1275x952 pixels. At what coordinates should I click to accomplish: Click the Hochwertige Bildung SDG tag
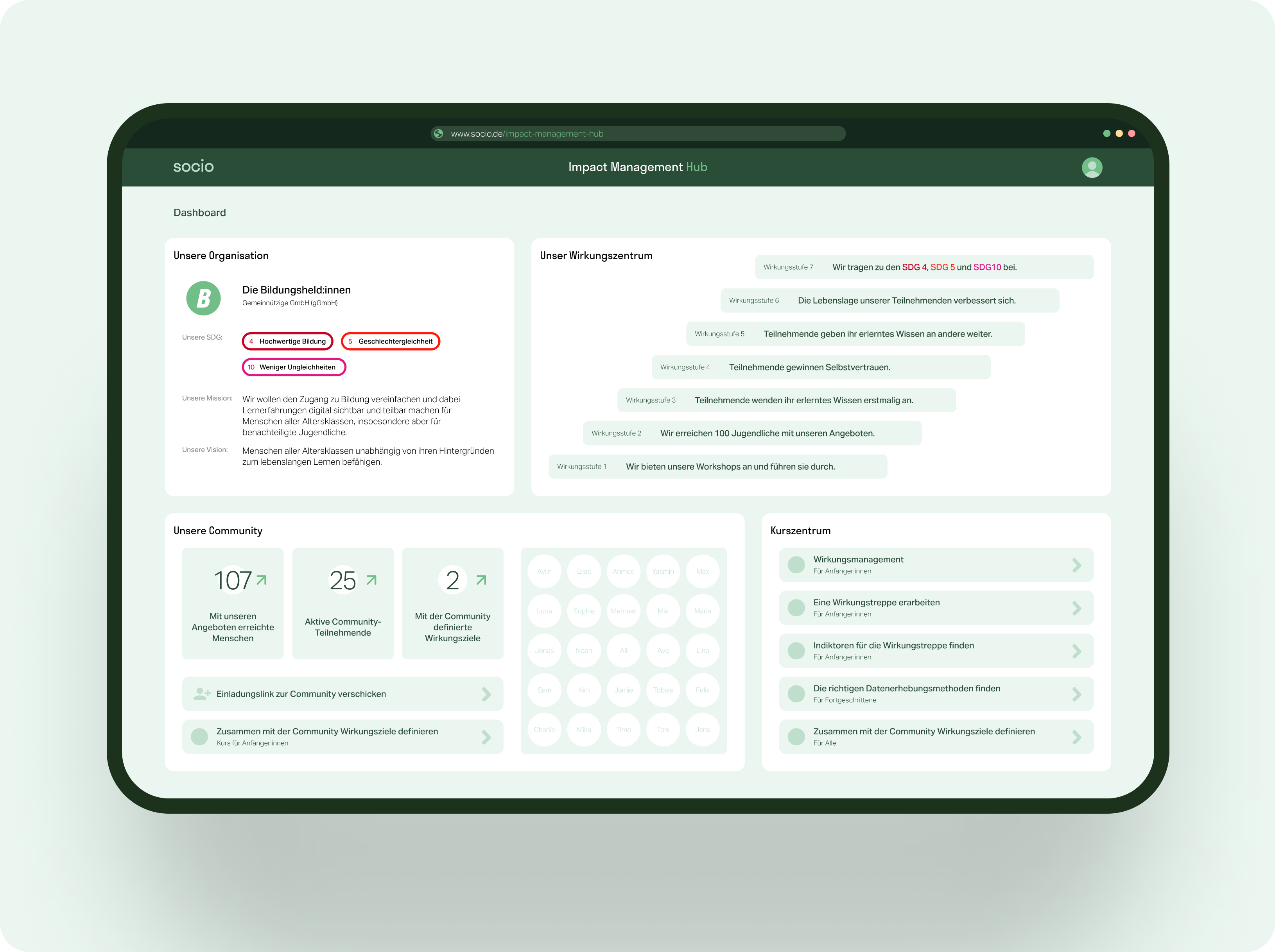click(x=287, y=341)
